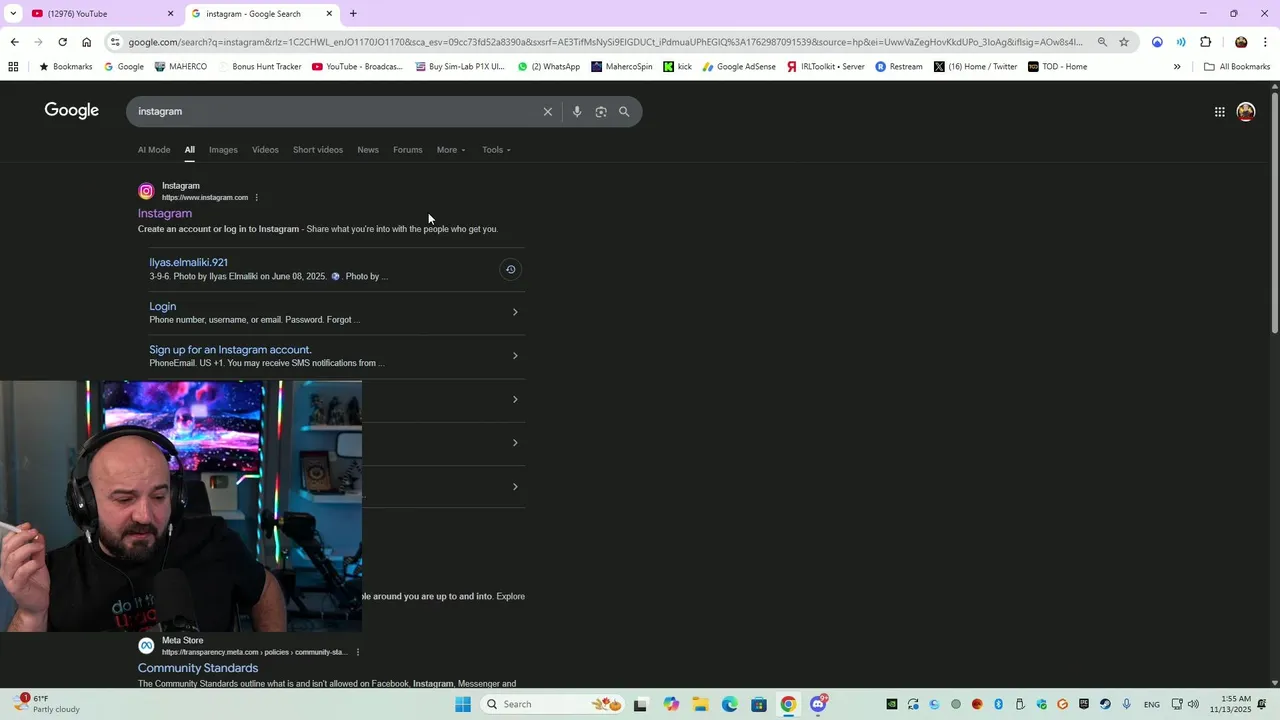Open the history icon beside ilyas.elmaliki.921
Image resolution: width=1280 pixels, height=720 pixels.
510,269
